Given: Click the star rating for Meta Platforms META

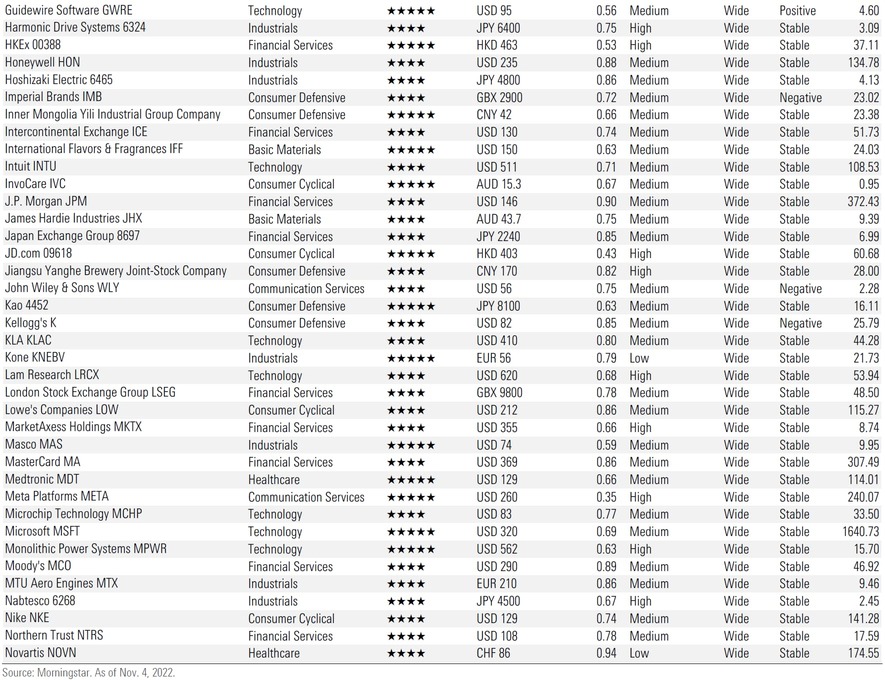Looking at the screenshot, I should (410, 497).
